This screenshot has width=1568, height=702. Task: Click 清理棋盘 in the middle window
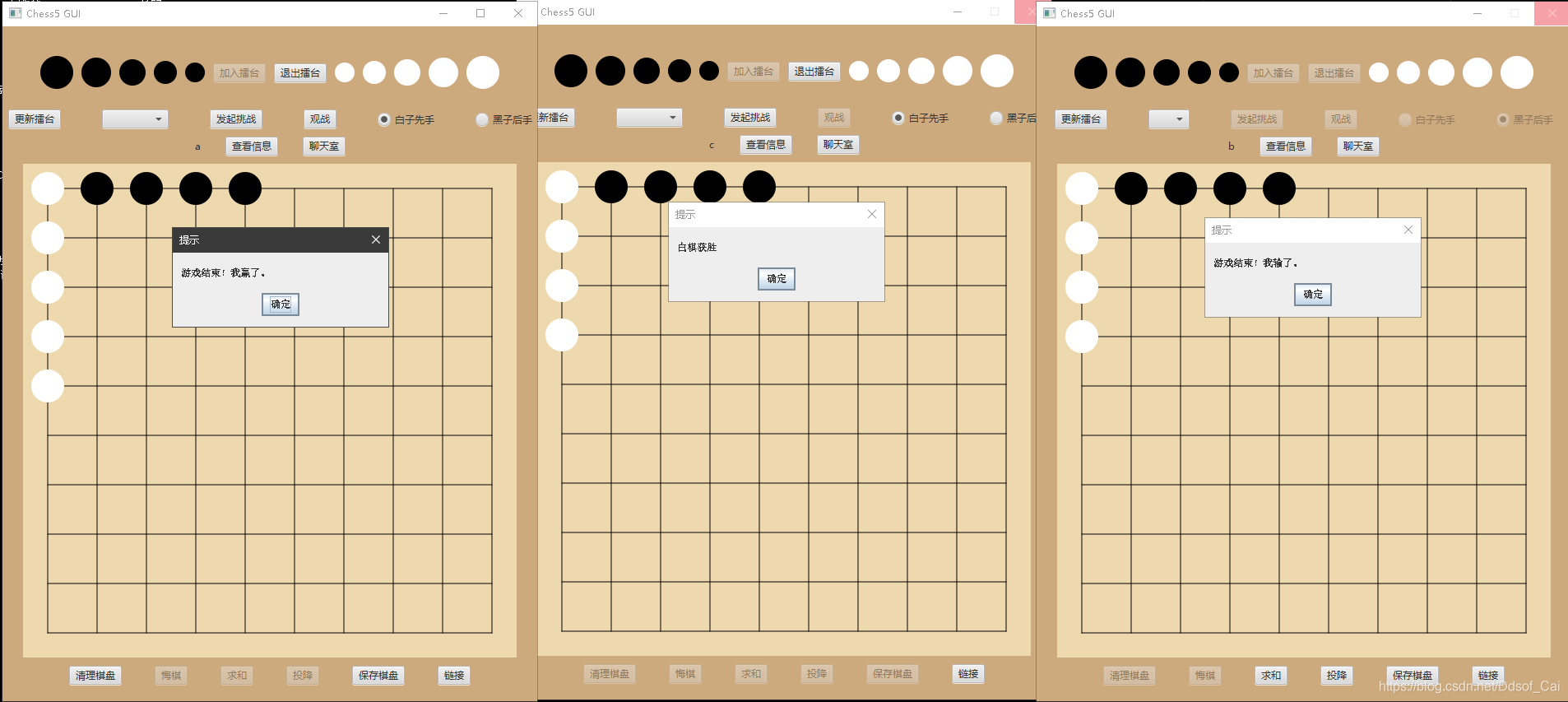click(610, 674)
